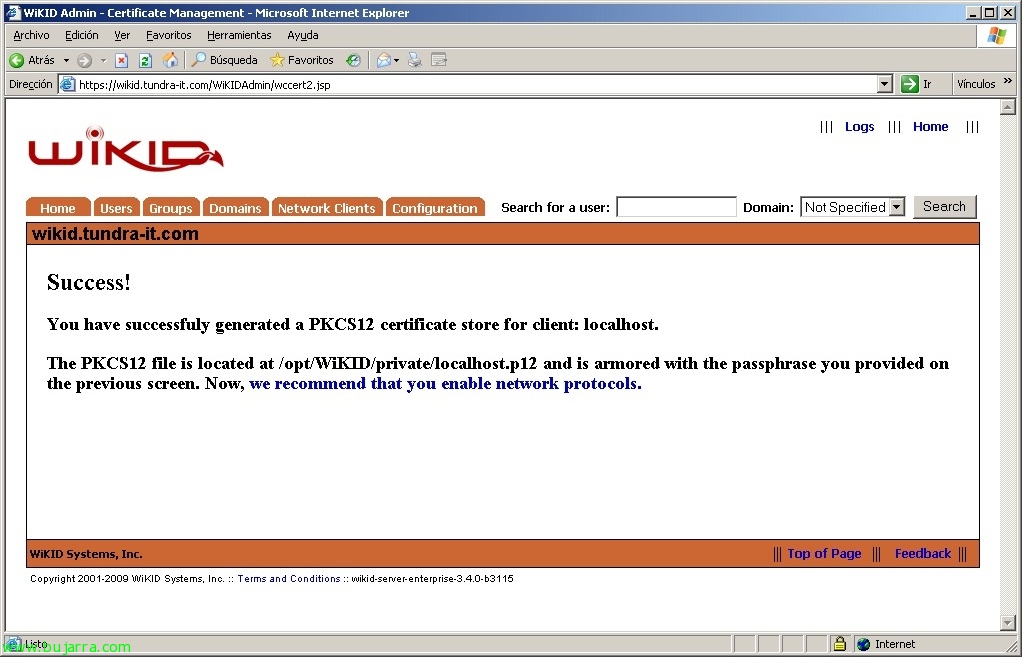Switch to the Groups tab
Viewport: 1022px width, 657px height.
click(171, 207)
